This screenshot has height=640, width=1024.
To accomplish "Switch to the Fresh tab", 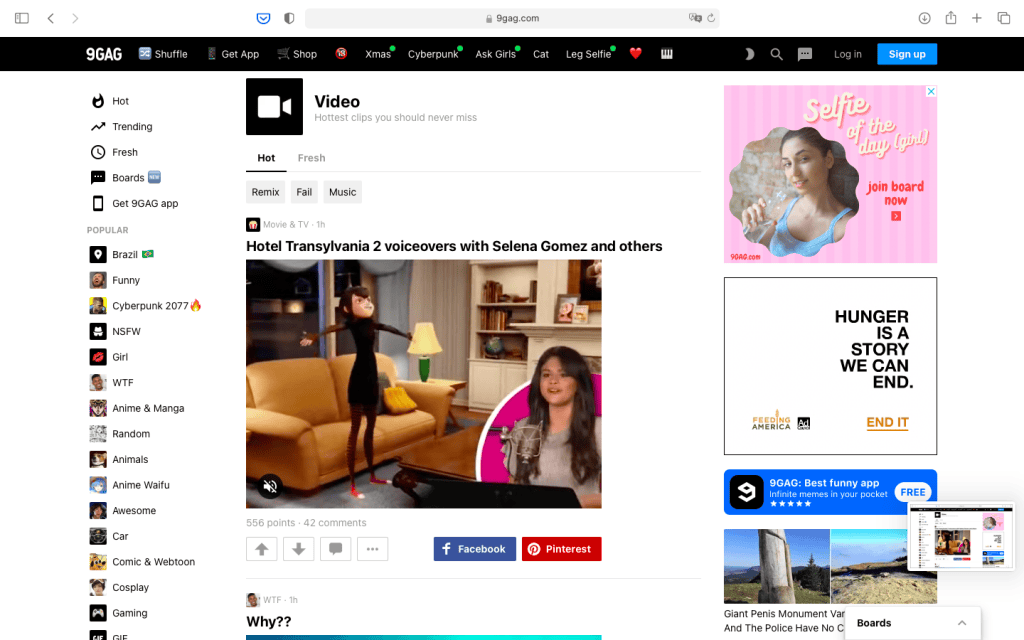I will [x=312, y=158].
